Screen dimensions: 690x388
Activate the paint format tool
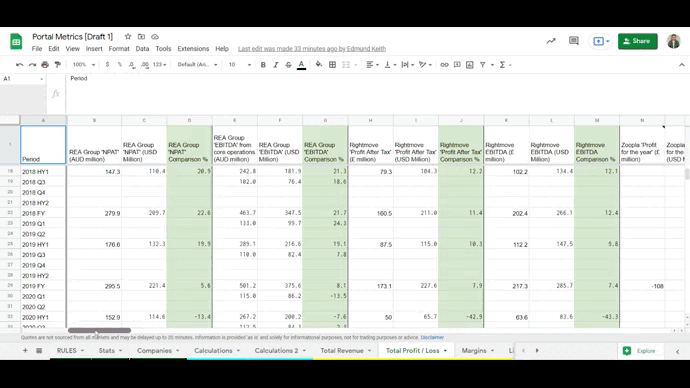pos(58,65)
